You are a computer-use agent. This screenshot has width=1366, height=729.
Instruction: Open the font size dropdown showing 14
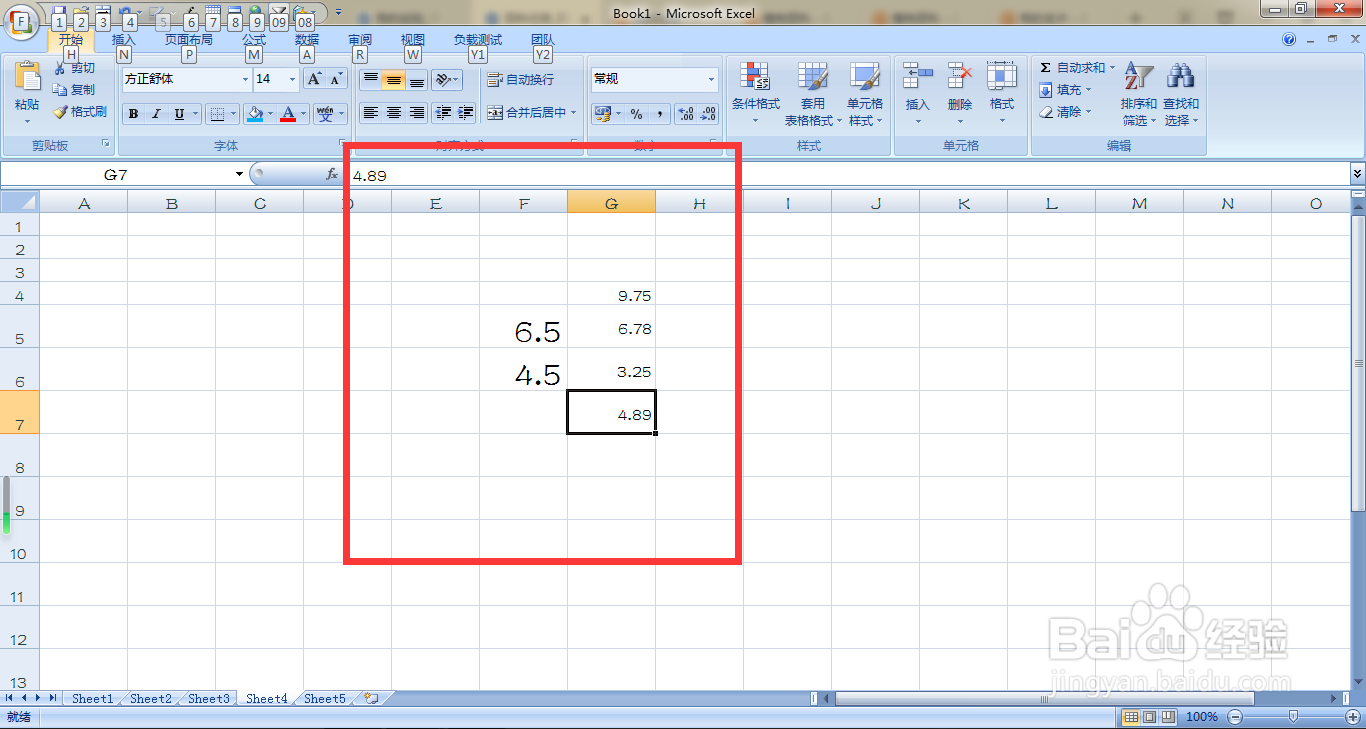click(293, 79)
